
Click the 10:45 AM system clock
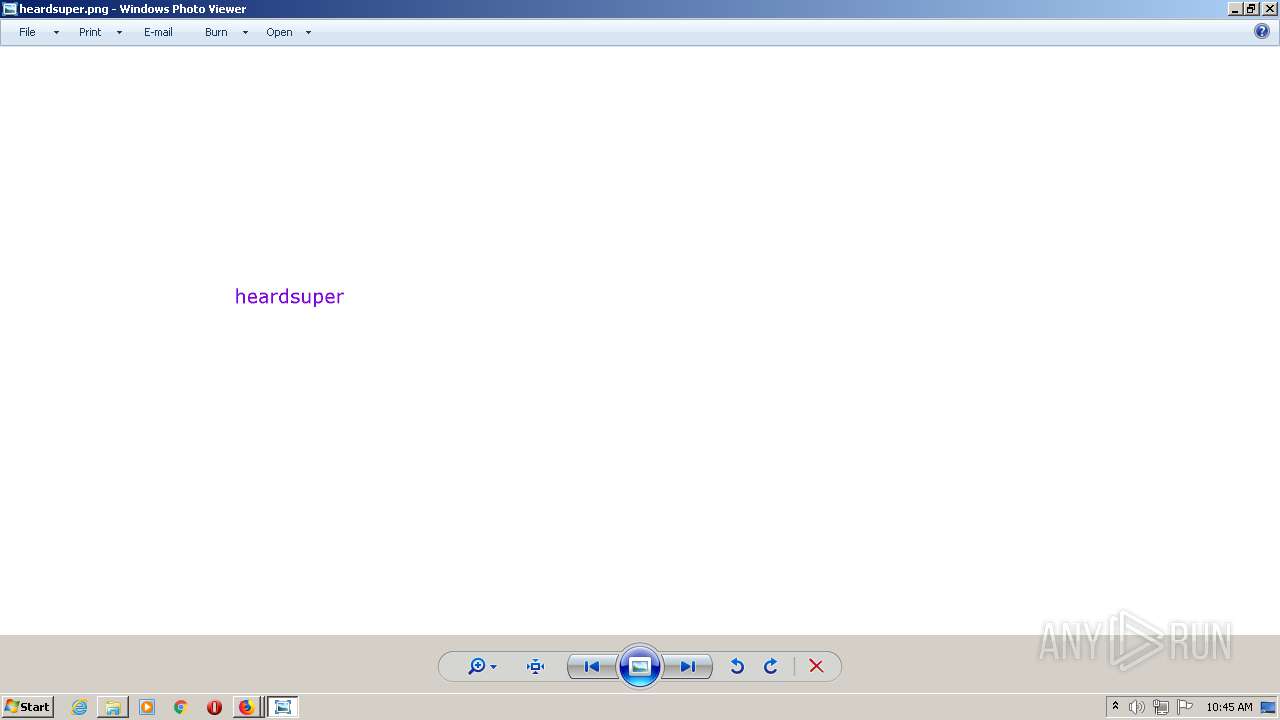click(x=1229, y=707)
